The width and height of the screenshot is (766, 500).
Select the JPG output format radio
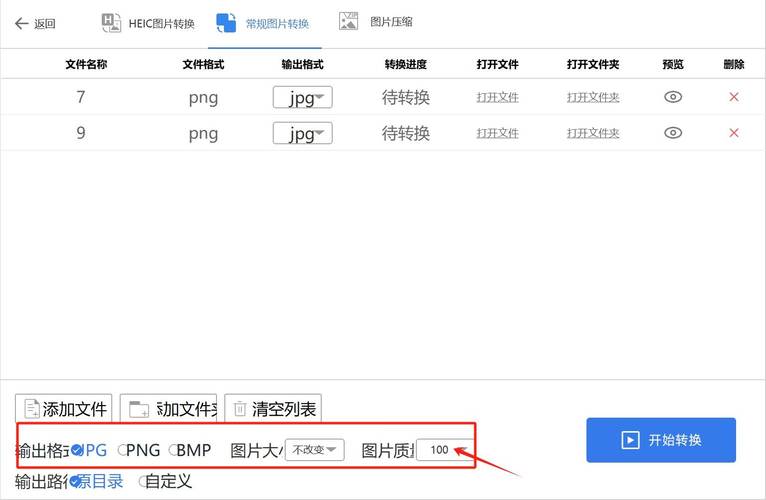[89, 450]
